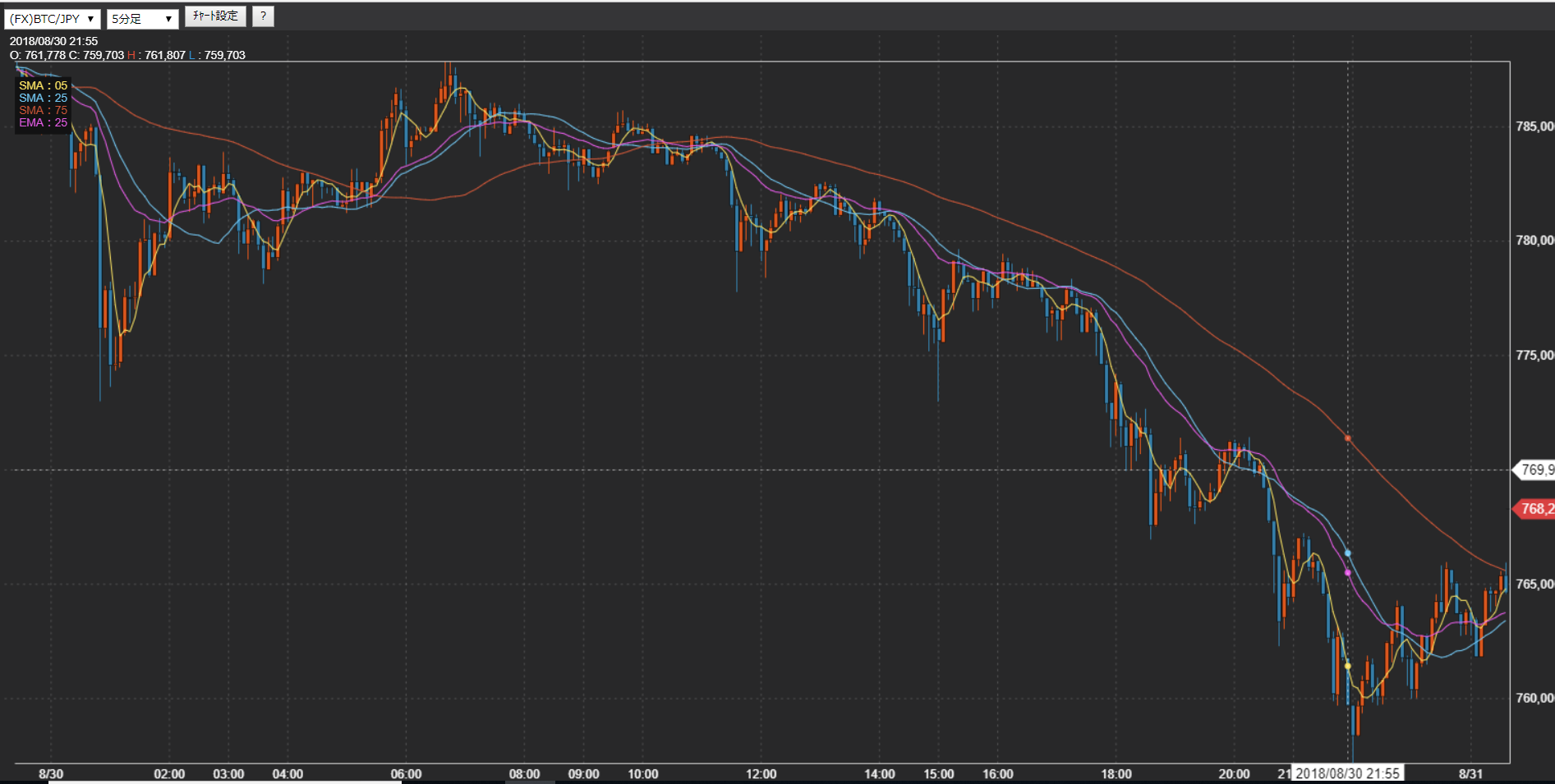The image size is (1555, 784).
Task: Click the 2018/08/30 21:55 crosshair date label
Action: (1347, 773)
